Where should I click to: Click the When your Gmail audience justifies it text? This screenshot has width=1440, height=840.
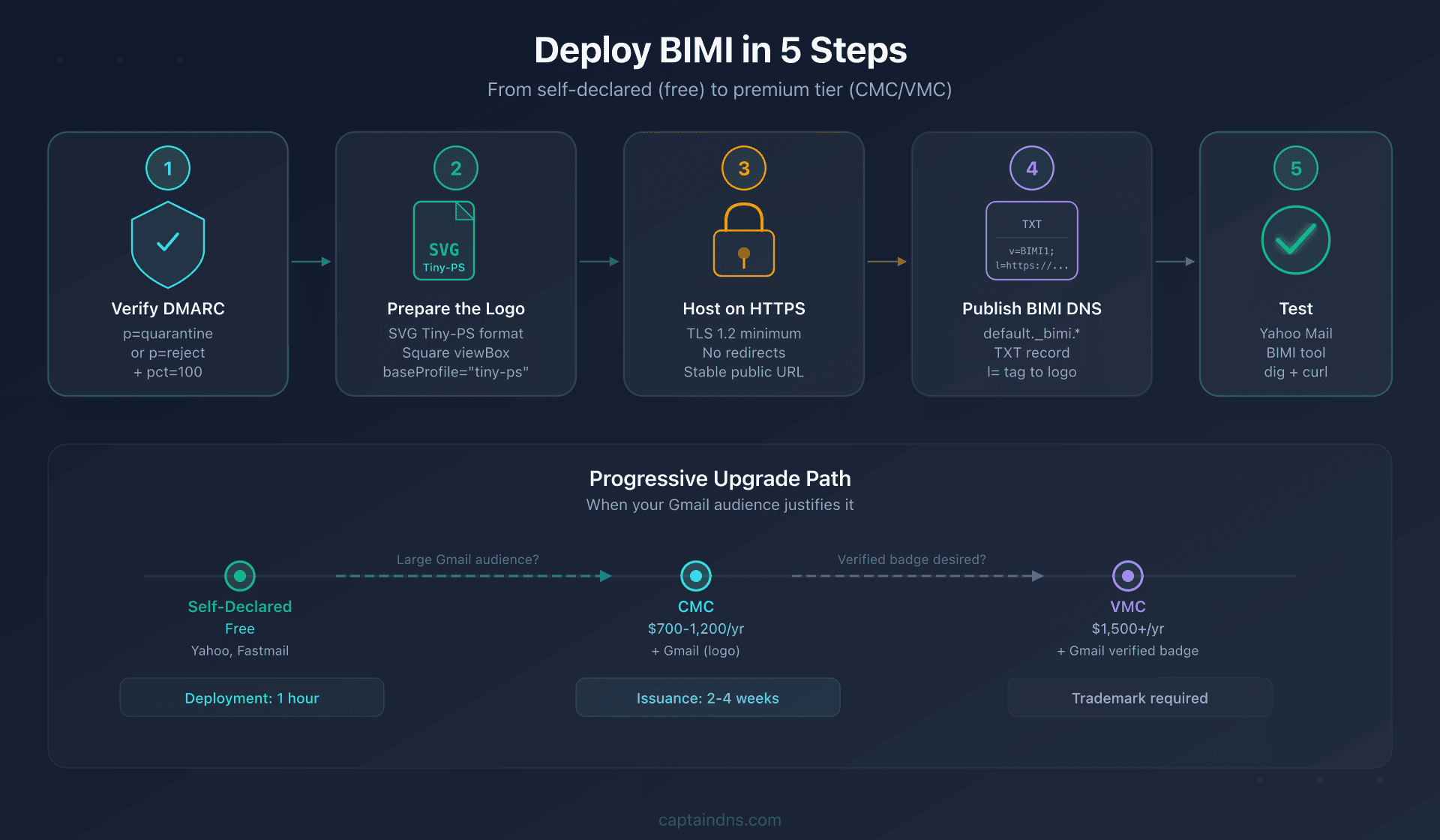coord(720,505)
